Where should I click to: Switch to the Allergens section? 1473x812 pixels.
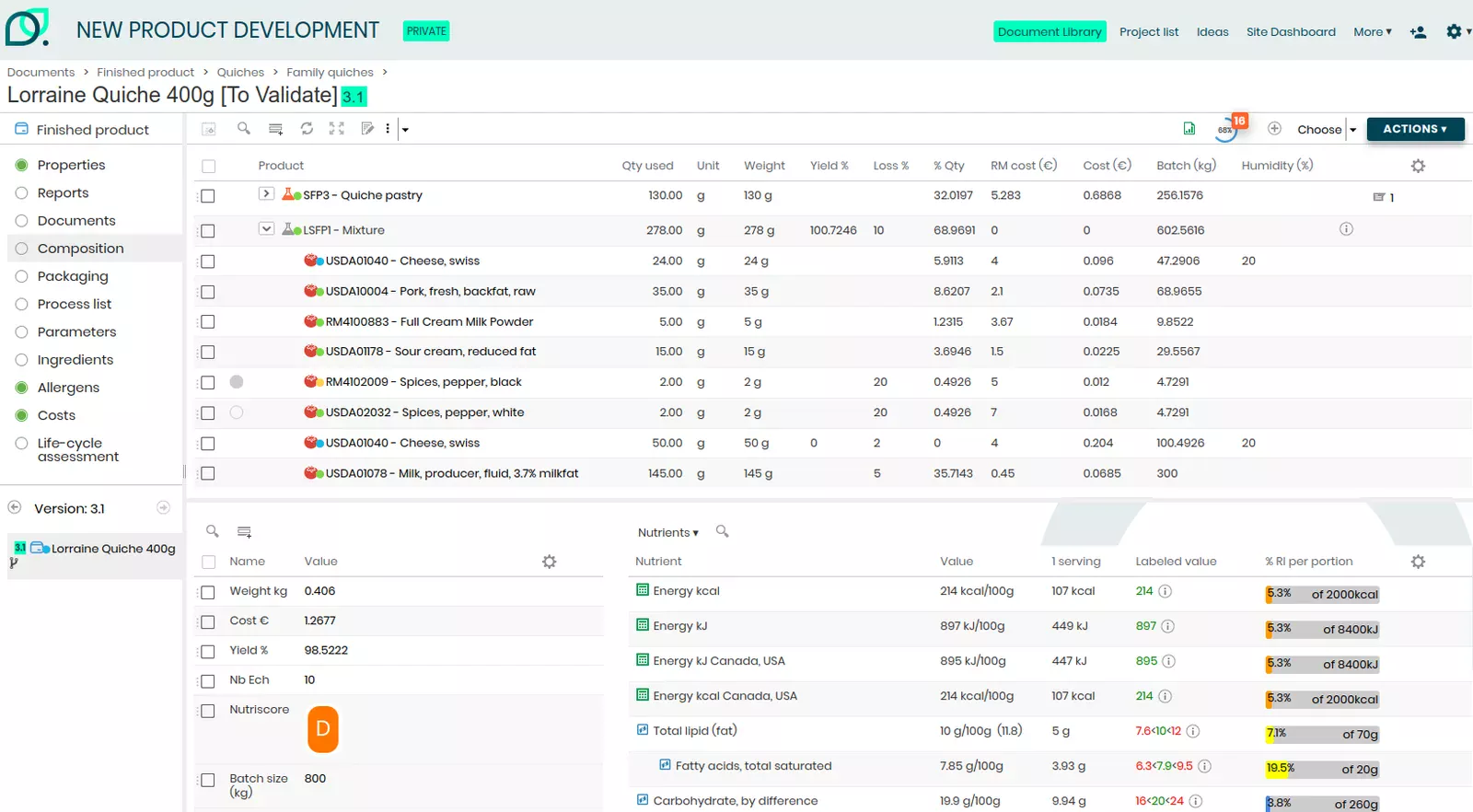(x=68, y=388)
